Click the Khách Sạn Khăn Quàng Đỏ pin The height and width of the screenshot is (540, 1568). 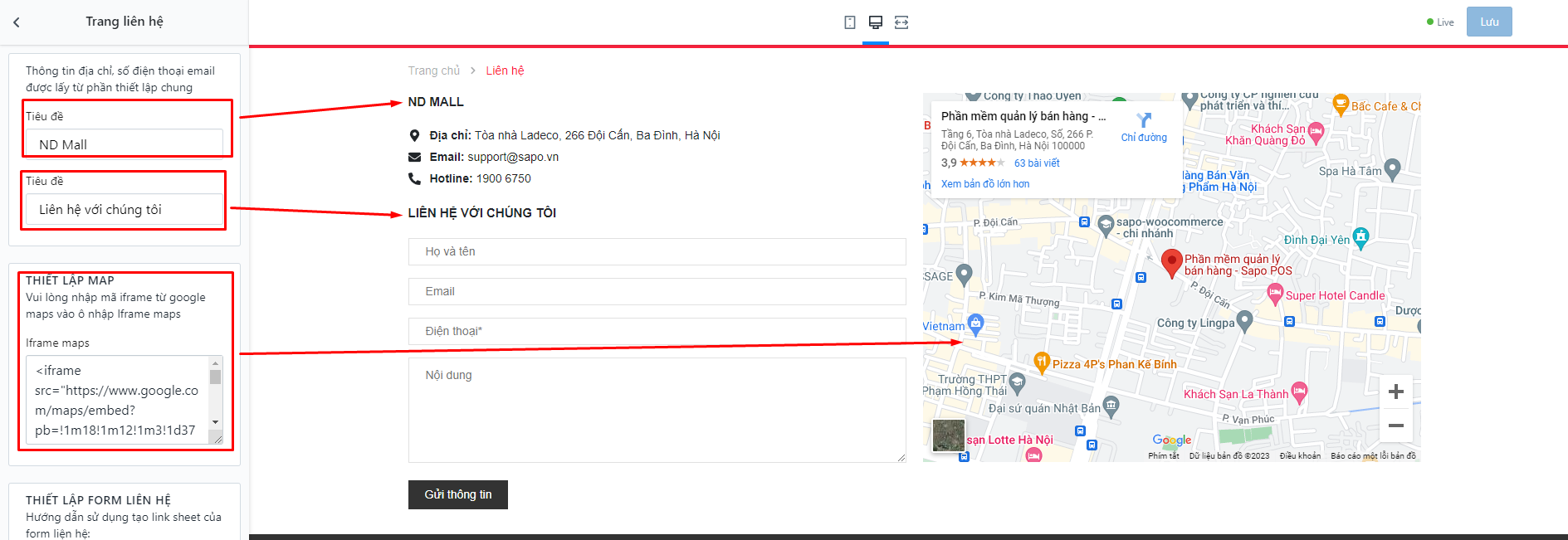1316,133
